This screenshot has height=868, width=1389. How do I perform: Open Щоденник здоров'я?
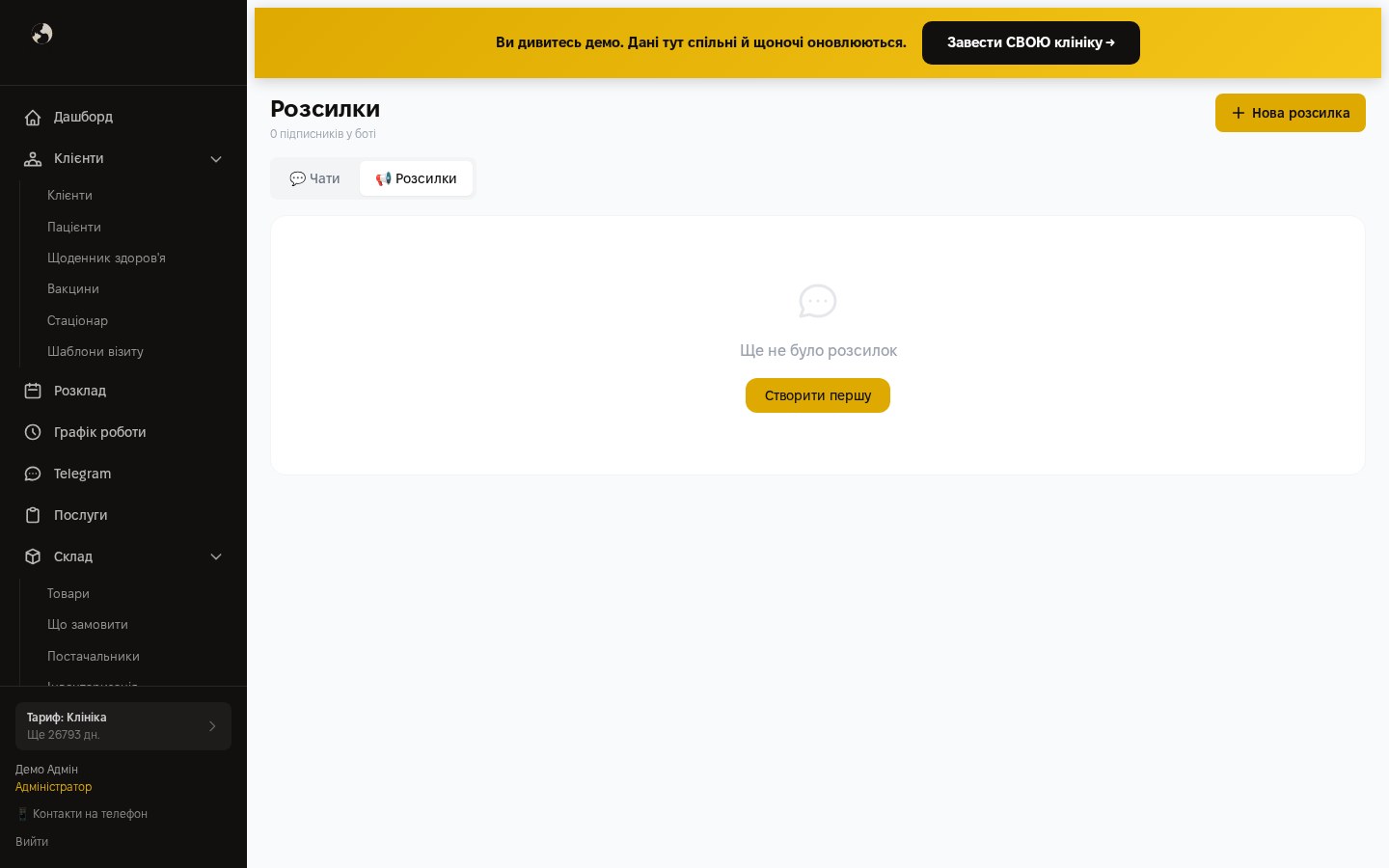pyautogui.click(x=106, y=258)
